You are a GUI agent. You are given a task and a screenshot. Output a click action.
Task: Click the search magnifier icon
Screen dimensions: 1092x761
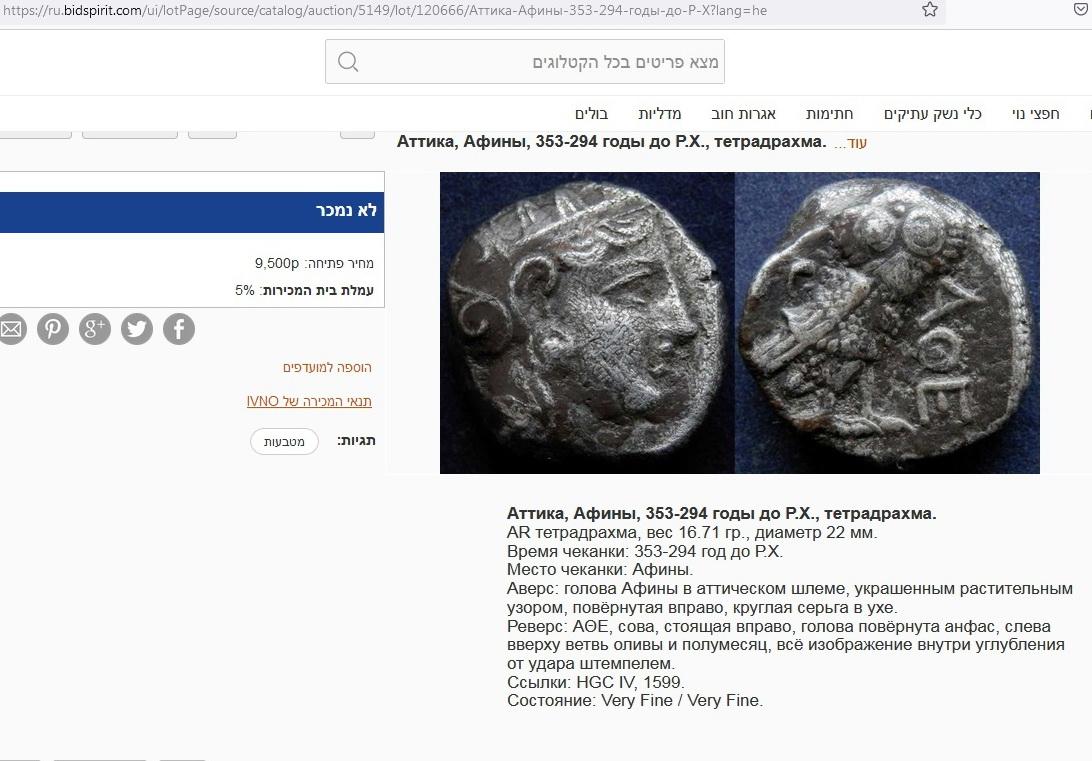pyautogui.click(x=348, y=62)
